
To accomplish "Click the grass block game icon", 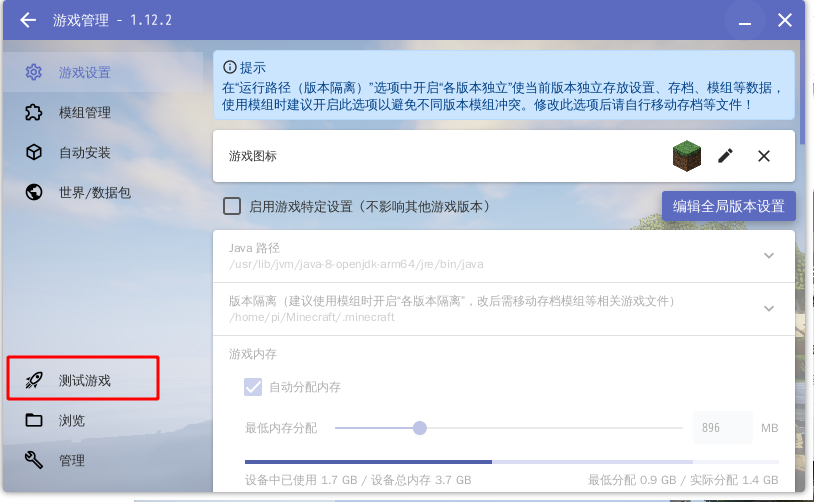I will (x=687, y=156).
